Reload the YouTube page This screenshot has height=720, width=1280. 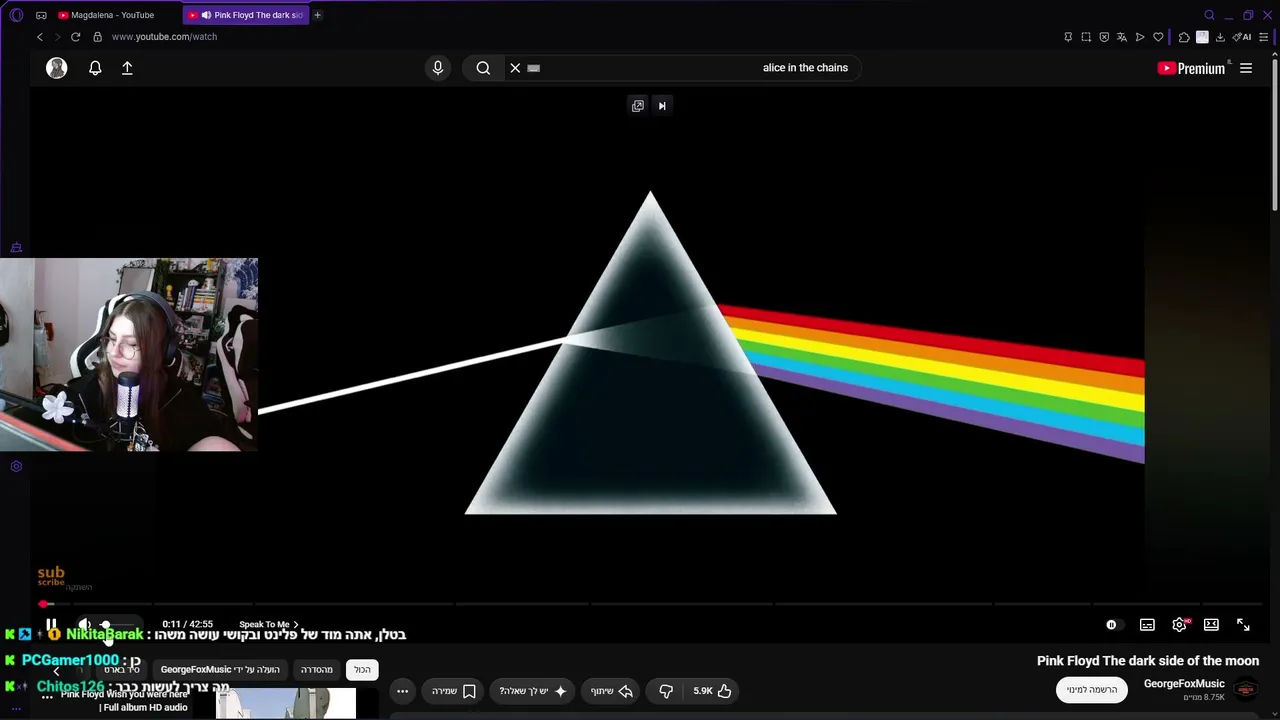click(x=75, y=37)
